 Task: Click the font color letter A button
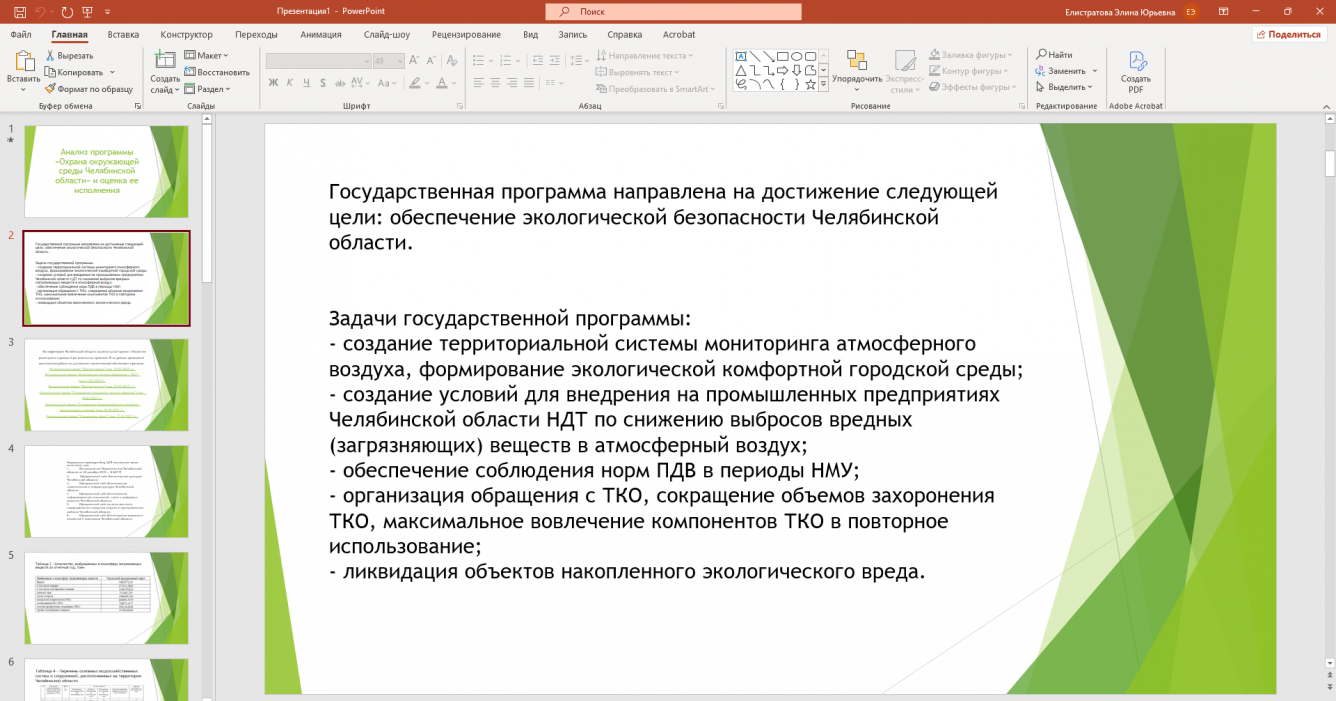(442, 83)
